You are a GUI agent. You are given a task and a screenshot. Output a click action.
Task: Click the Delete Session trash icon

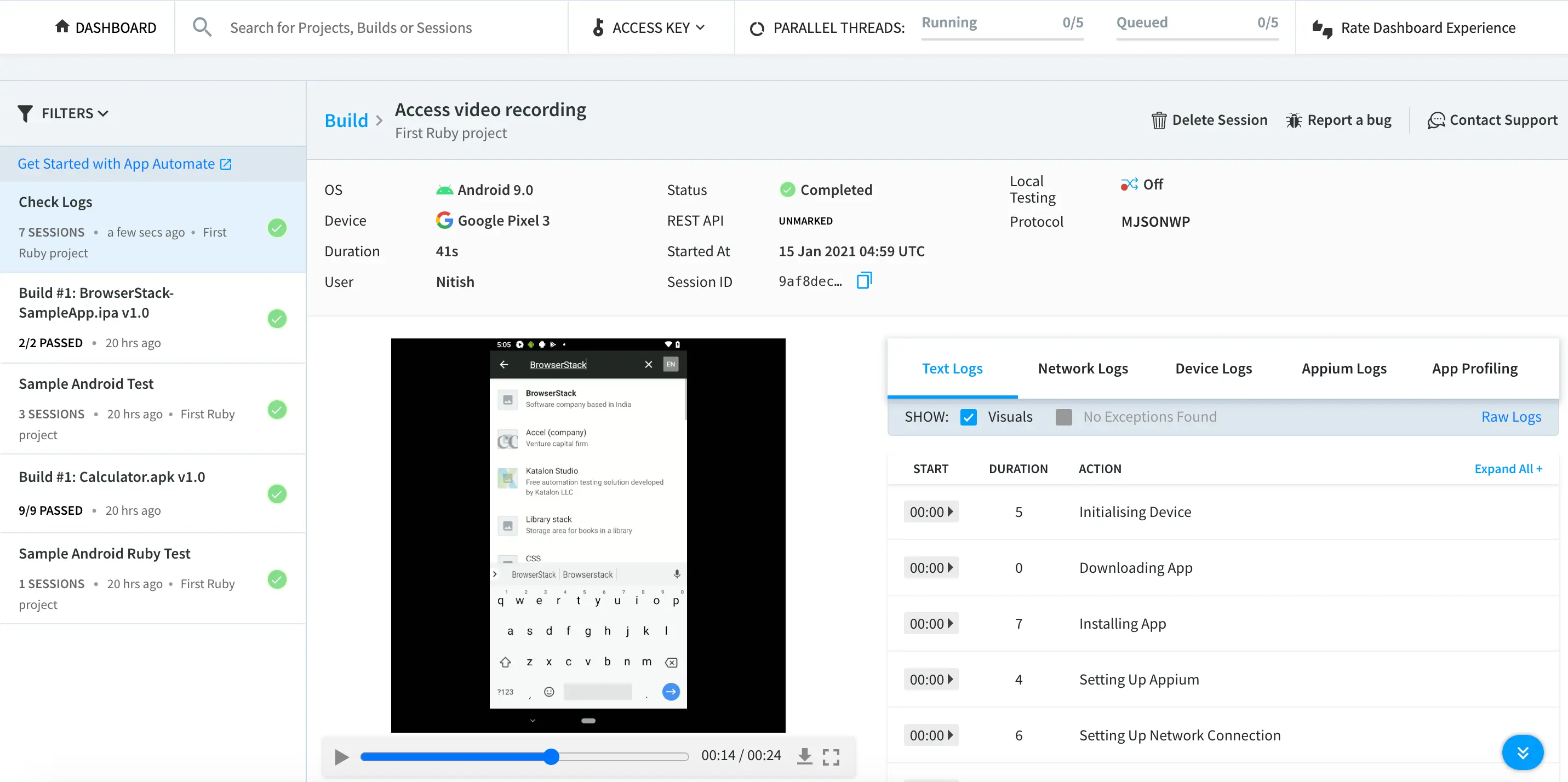click(1158, 120)
